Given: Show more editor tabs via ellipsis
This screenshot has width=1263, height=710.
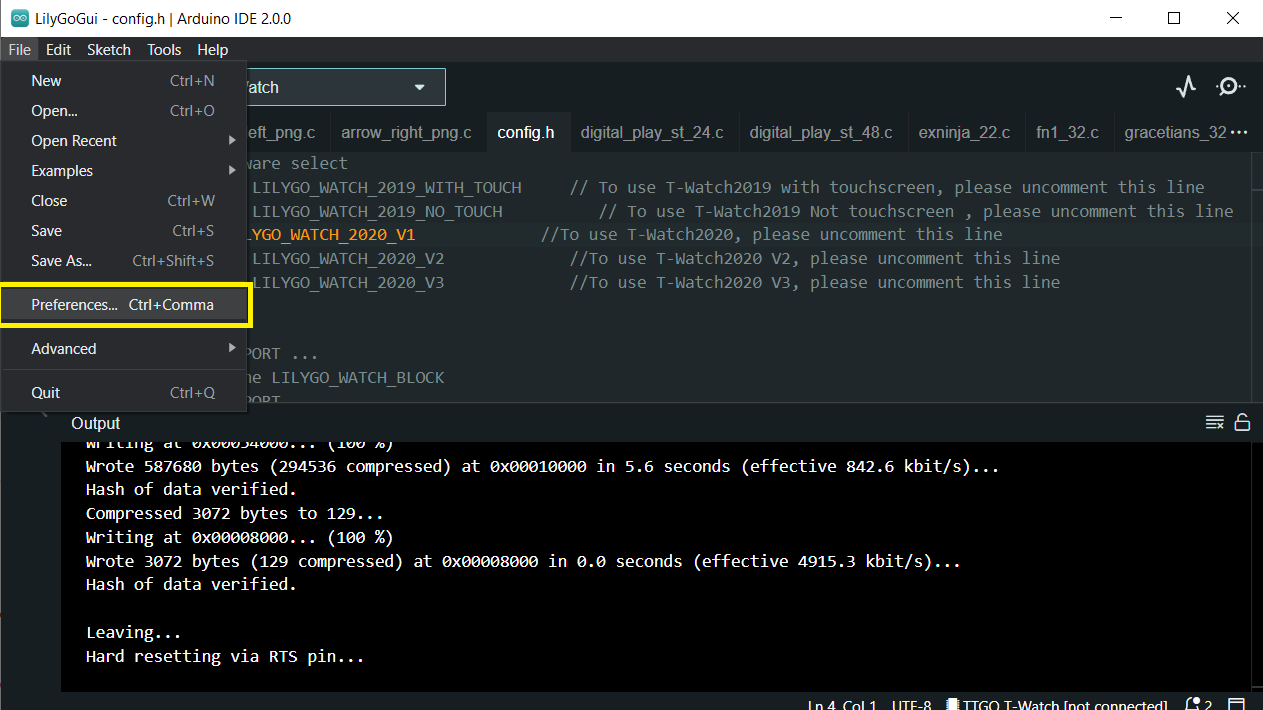Looking at the screenshot, I should 1239,132.
